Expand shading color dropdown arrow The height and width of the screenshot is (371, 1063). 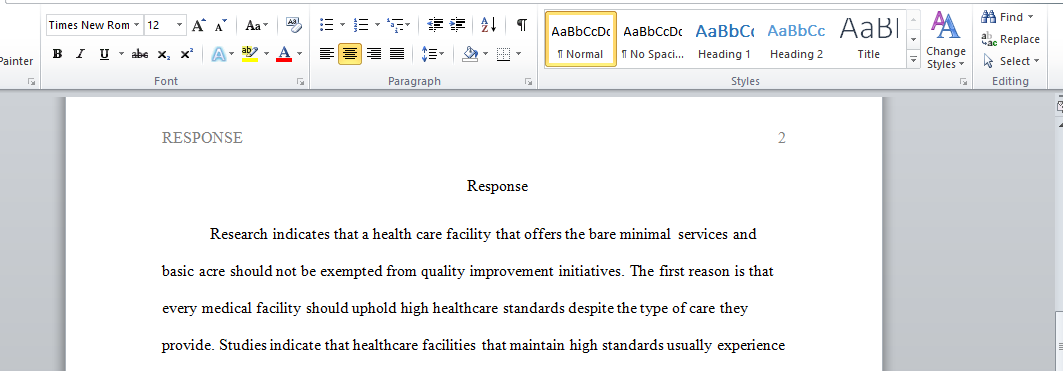[x=485, y=54]
